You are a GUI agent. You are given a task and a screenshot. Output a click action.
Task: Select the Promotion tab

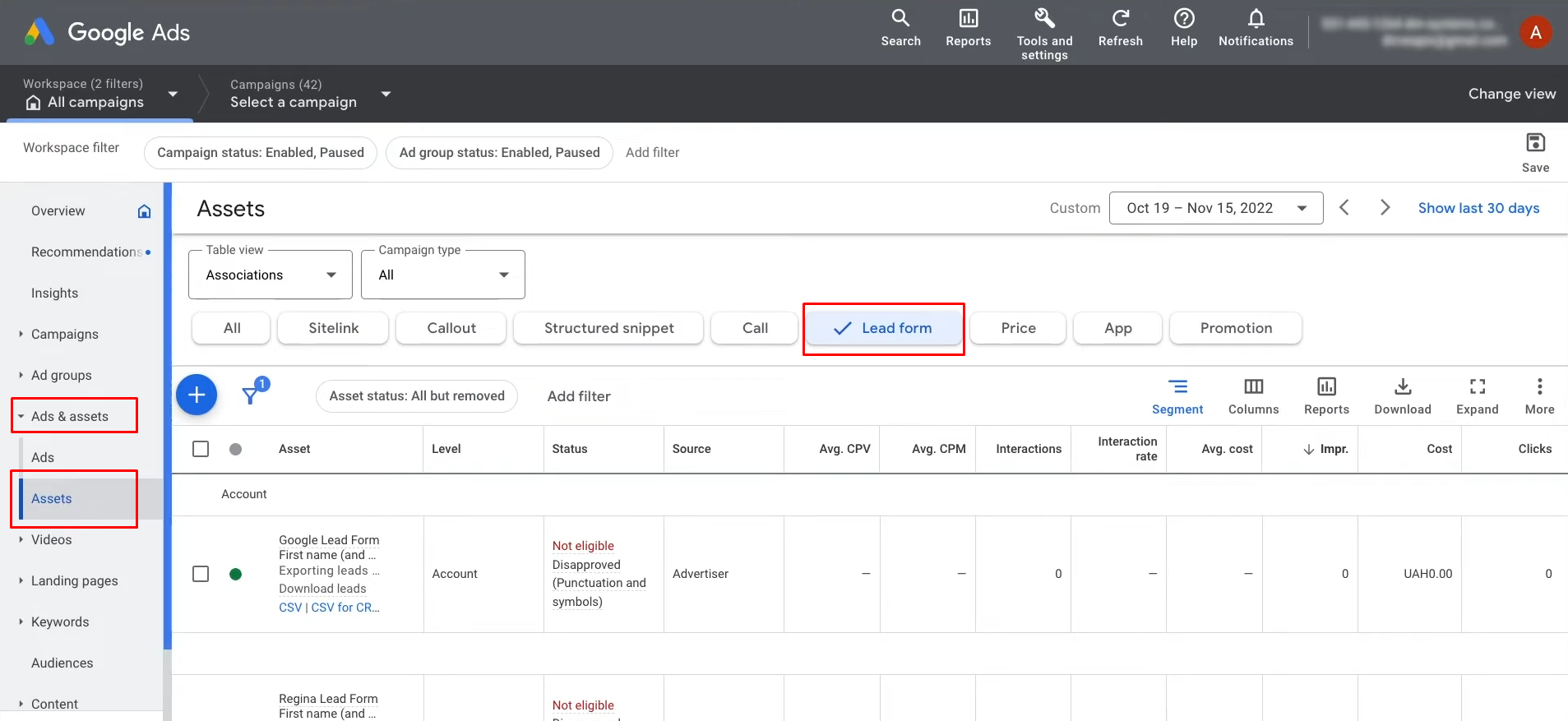[x=1236, y=328]
